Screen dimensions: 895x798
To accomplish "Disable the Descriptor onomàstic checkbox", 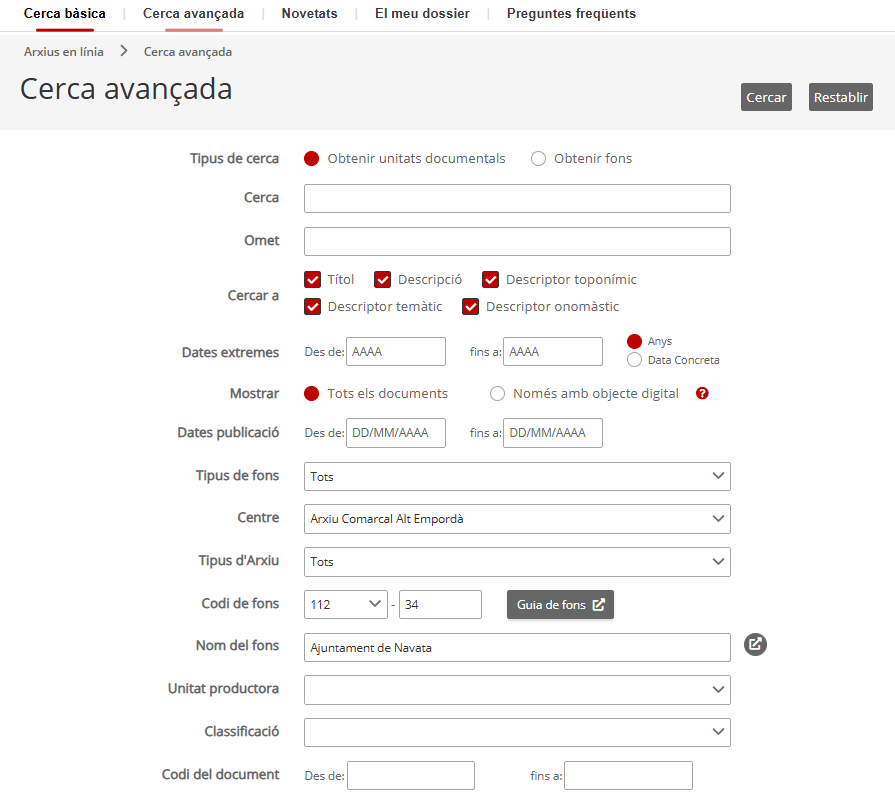I will pyautogui.click(x=470, y=307).
